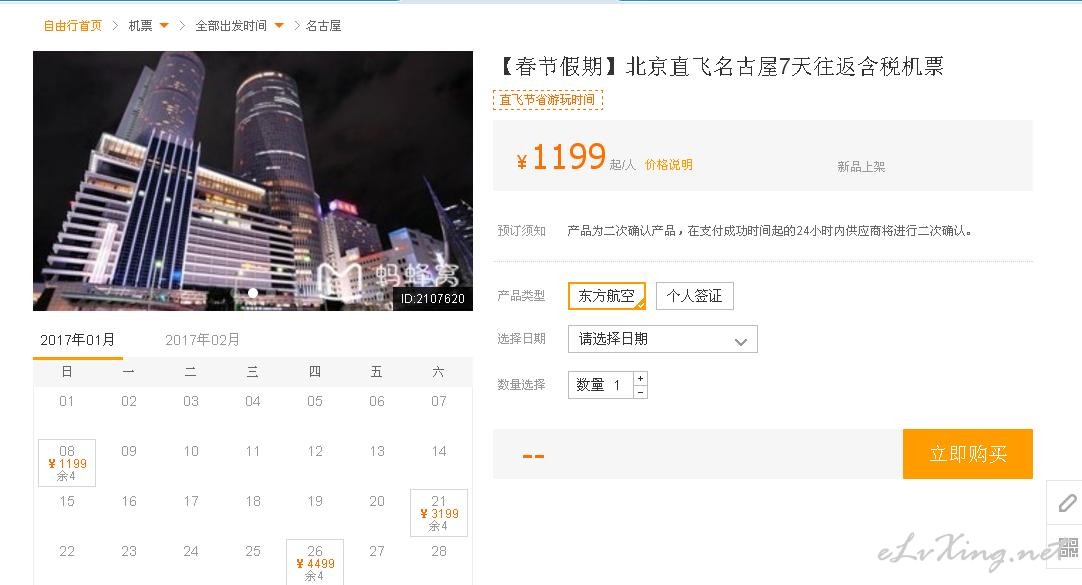Click the pencil feedback icon on sidebar

pos(1067,503)
